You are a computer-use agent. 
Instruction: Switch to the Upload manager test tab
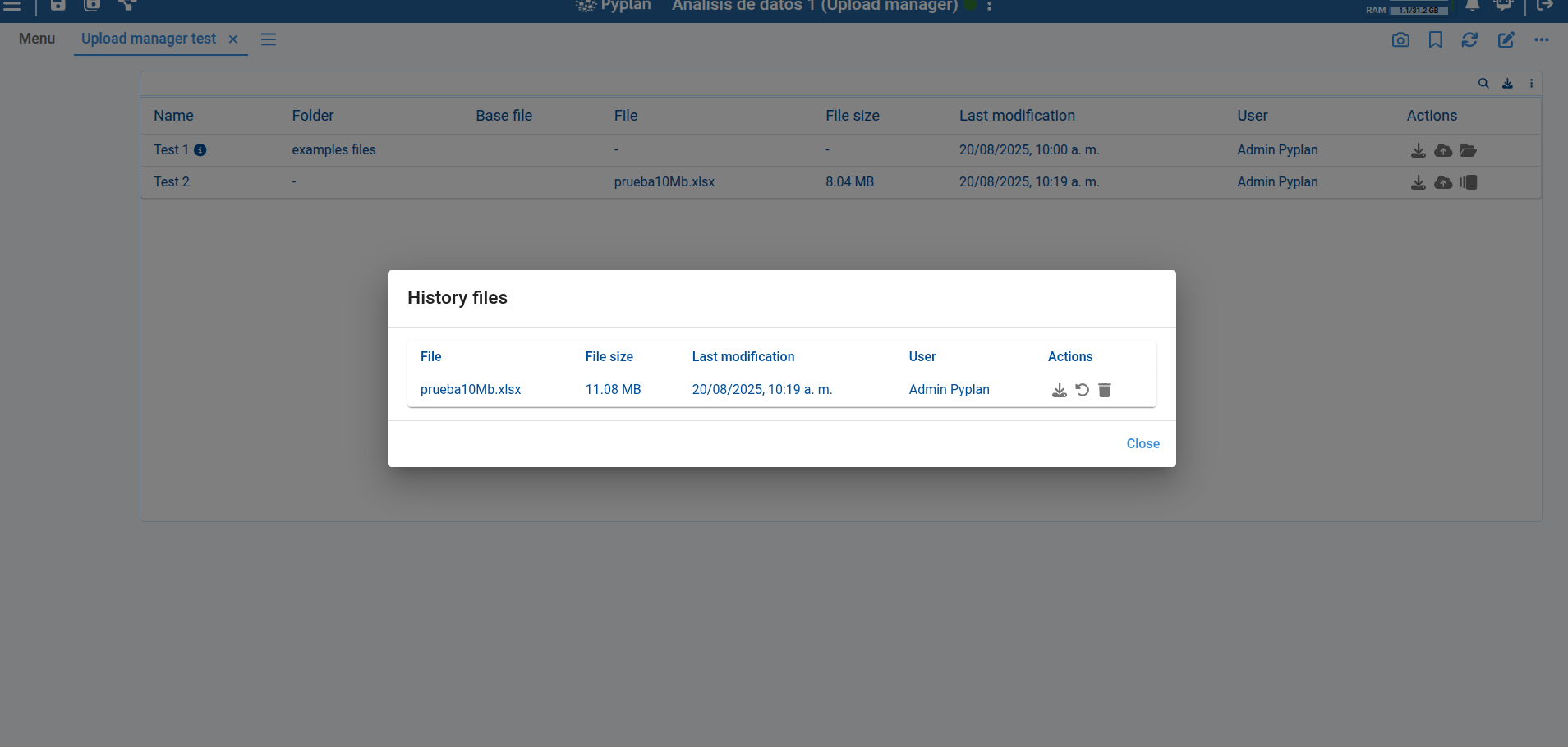pos(148,39)
